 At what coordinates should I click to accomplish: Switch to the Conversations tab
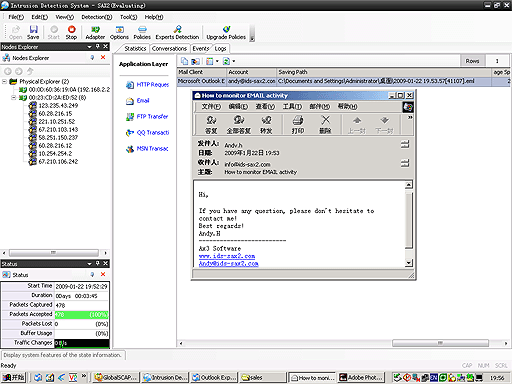click(169, 48)
